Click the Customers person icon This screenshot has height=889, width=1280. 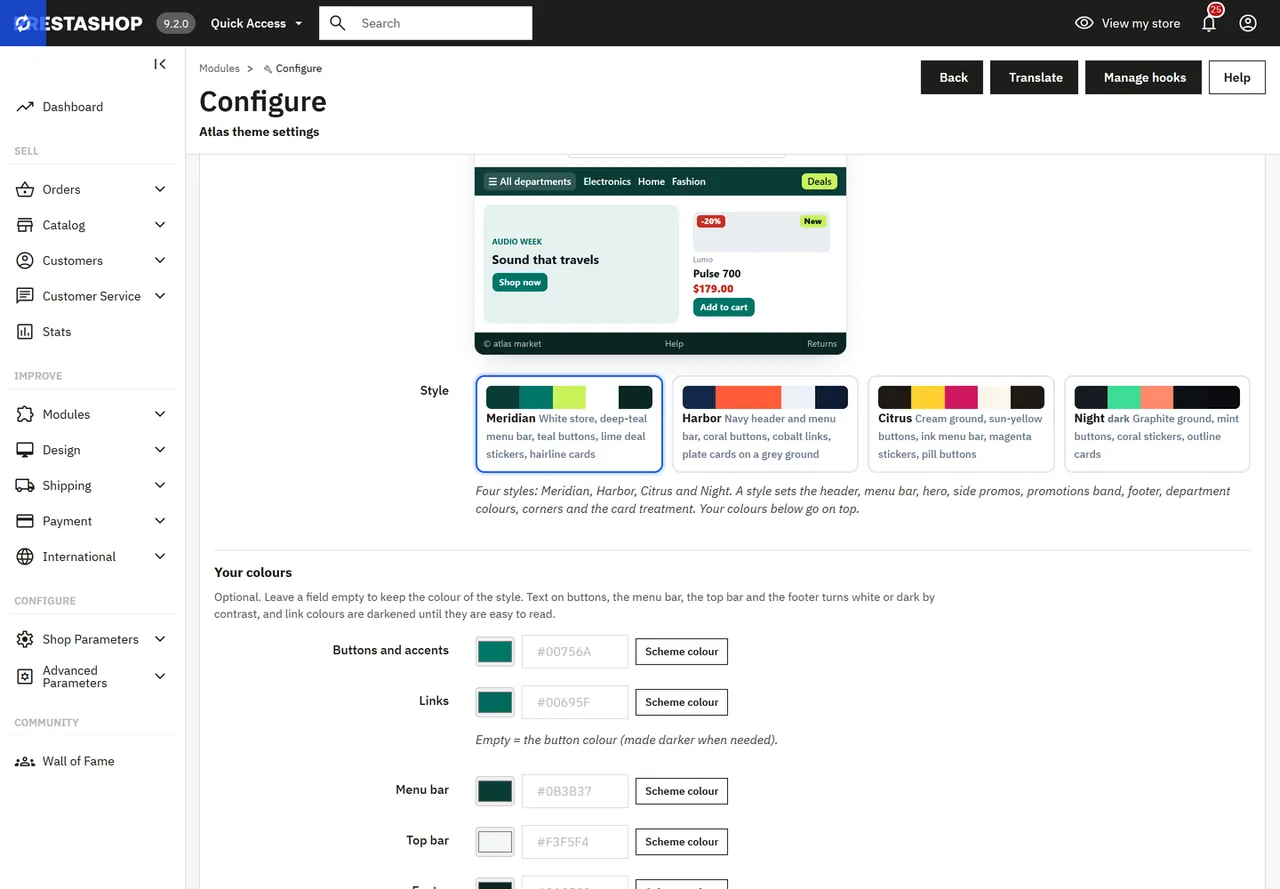[x=25, y=260]
